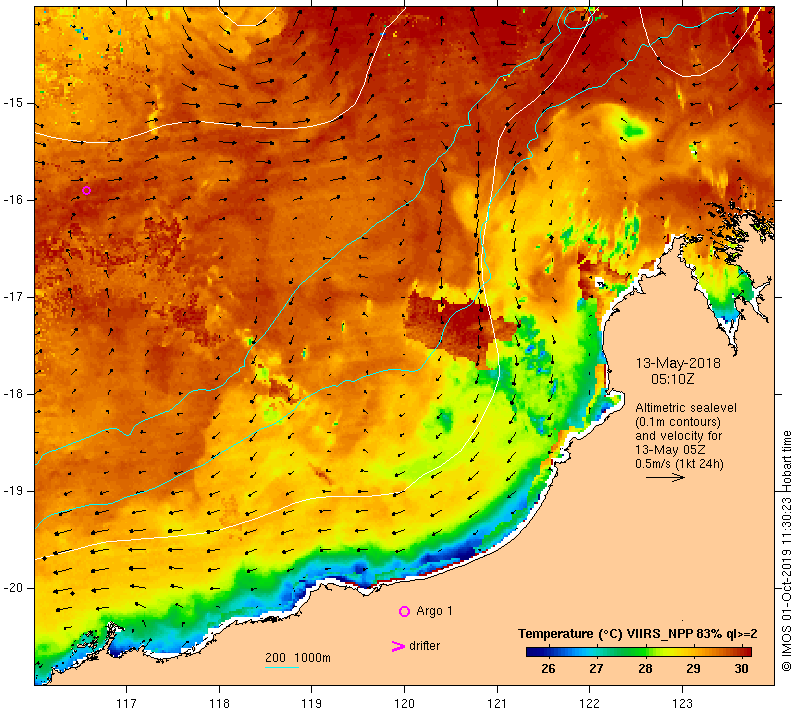Click the latitude axis label -20
This screenshot has width=800, height=710.
[x=14, y=588]
